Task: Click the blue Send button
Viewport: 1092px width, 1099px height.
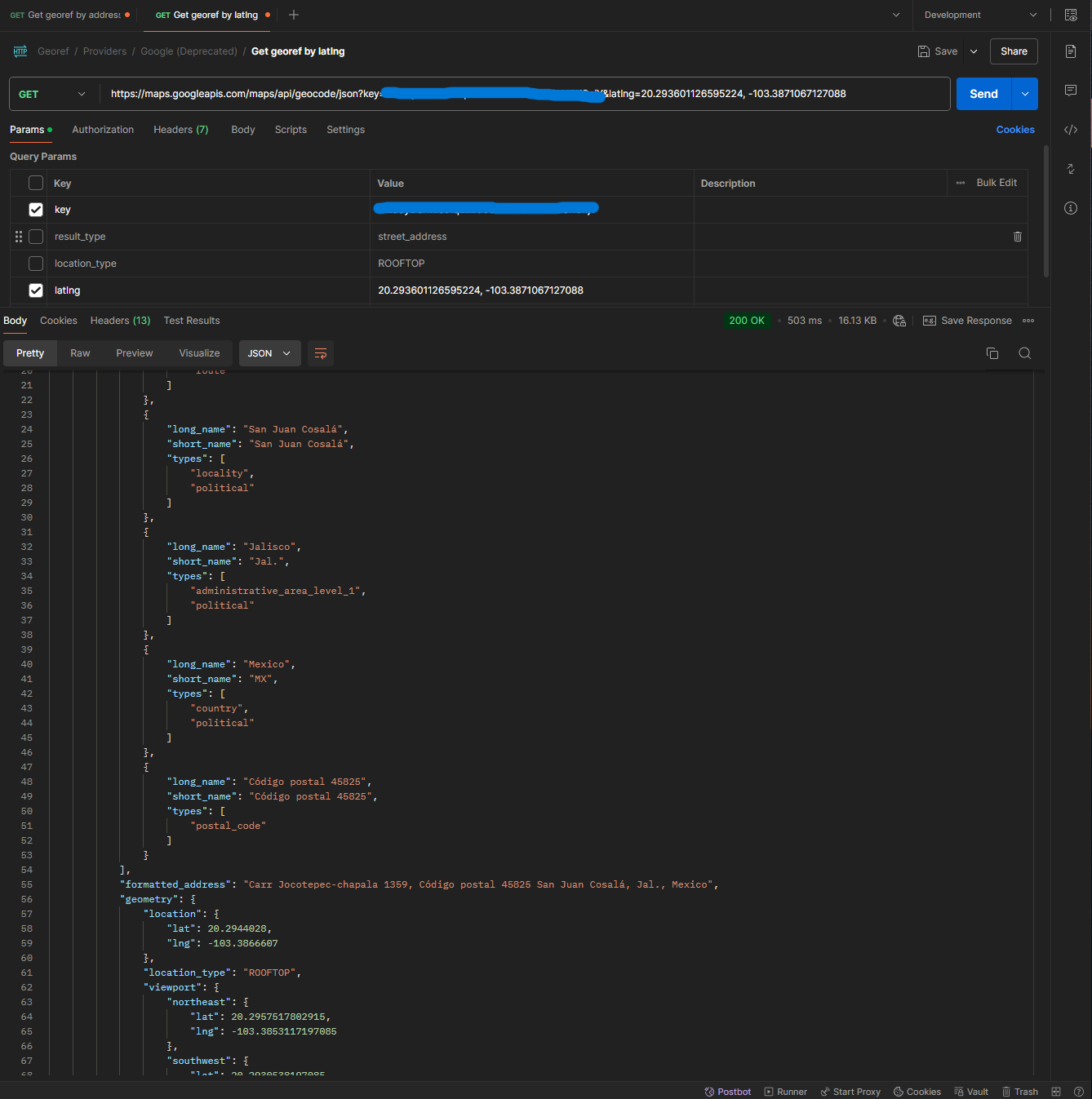Action: [x=983, y=94]
